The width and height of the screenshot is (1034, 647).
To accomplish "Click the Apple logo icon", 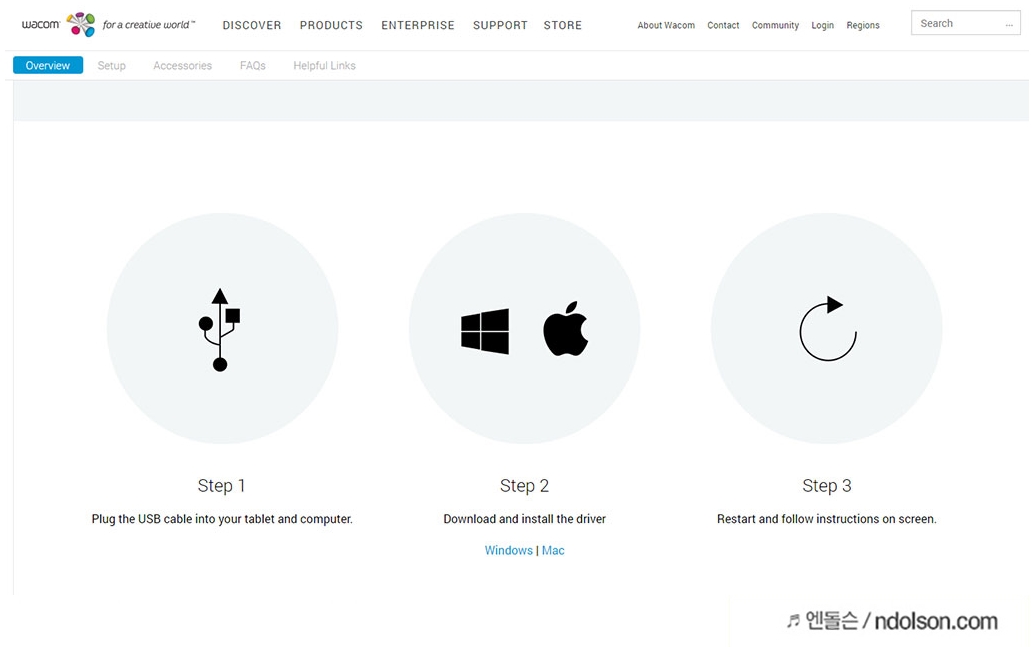I will pos(566,328).
